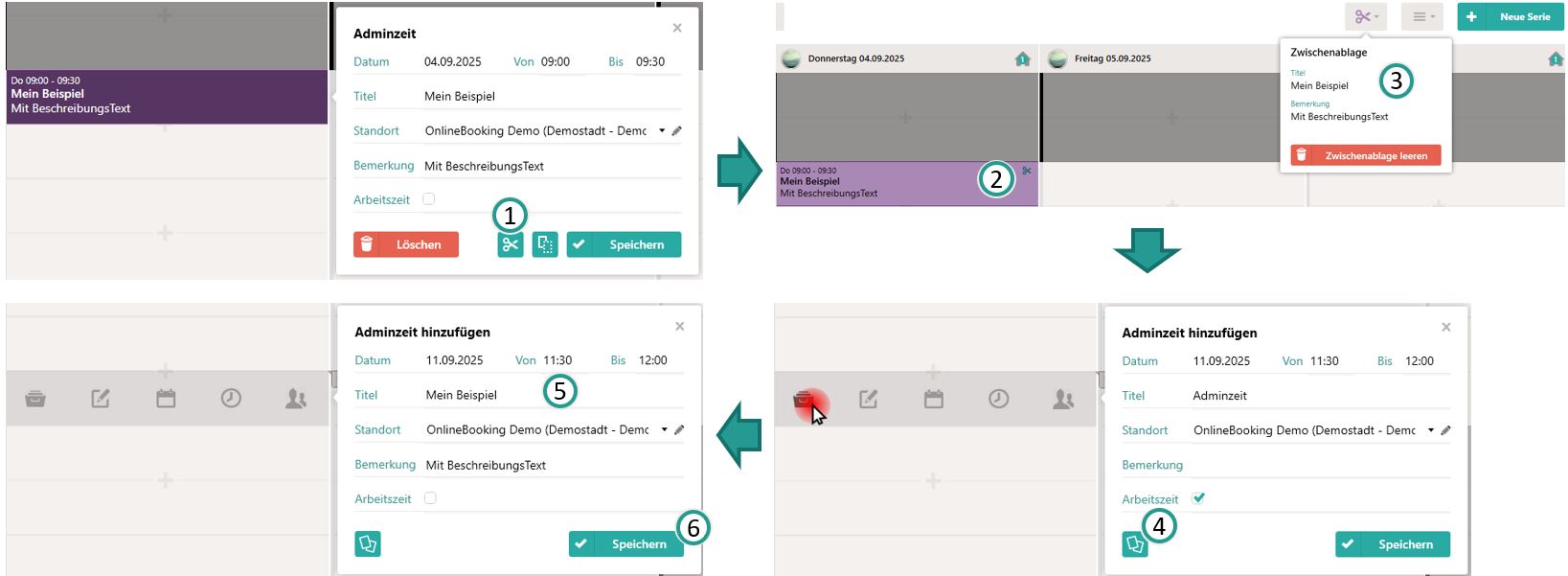The image size is (1568, 576).
Task: Click Speichern next to the Löschen button
Action: tap(624, 245)
